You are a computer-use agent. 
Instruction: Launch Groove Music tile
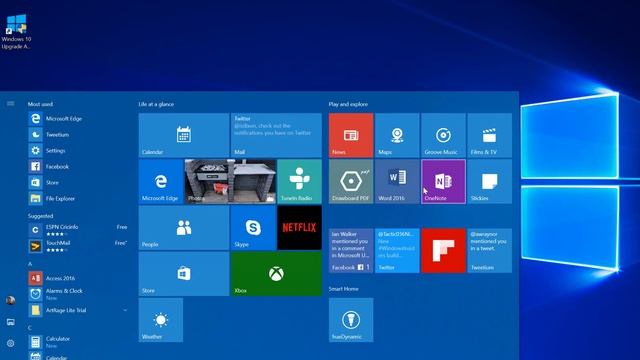pyautogui.click(x=443, y=135)
